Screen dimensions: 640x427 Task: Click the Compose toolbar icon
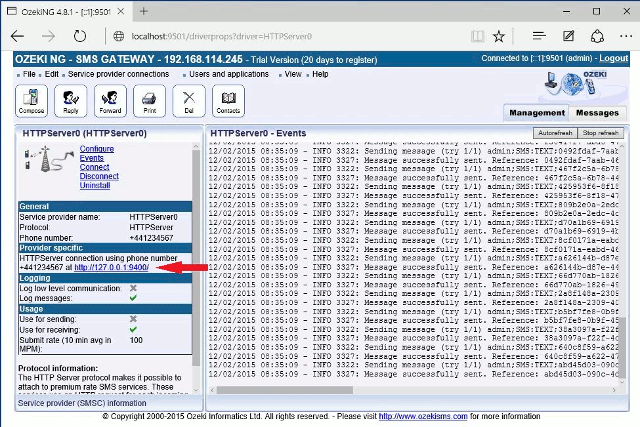pos(31,101)
